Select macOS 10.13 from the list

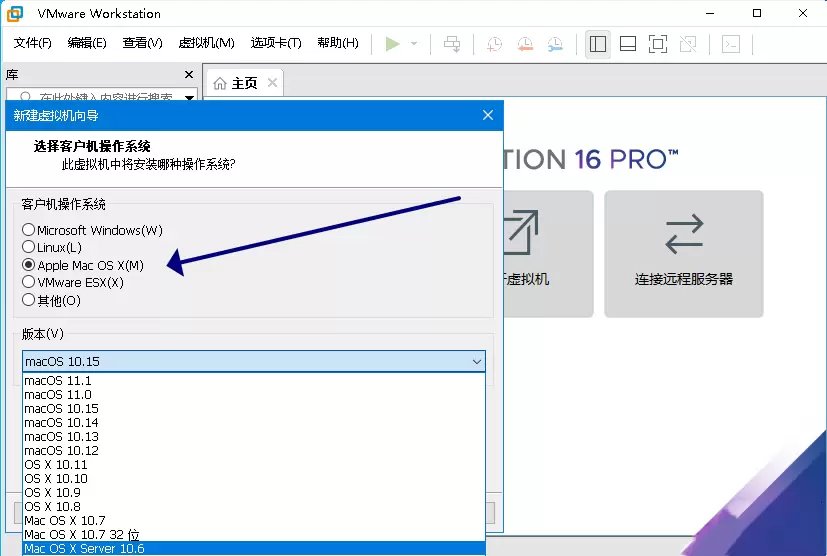click(x=254, y=436)
